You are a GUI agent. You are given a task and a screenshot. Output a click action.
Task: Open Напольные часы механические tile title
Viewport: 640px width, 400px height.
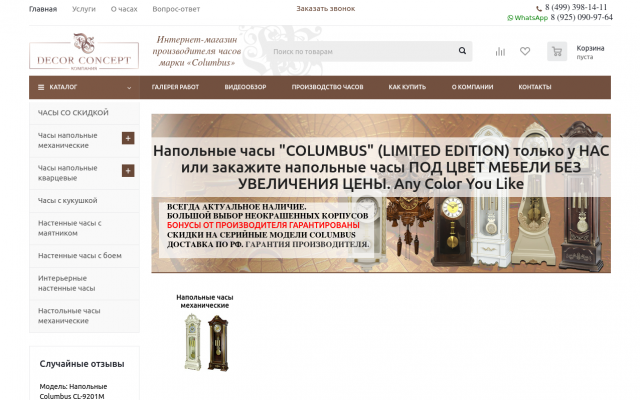pos(204,301)
